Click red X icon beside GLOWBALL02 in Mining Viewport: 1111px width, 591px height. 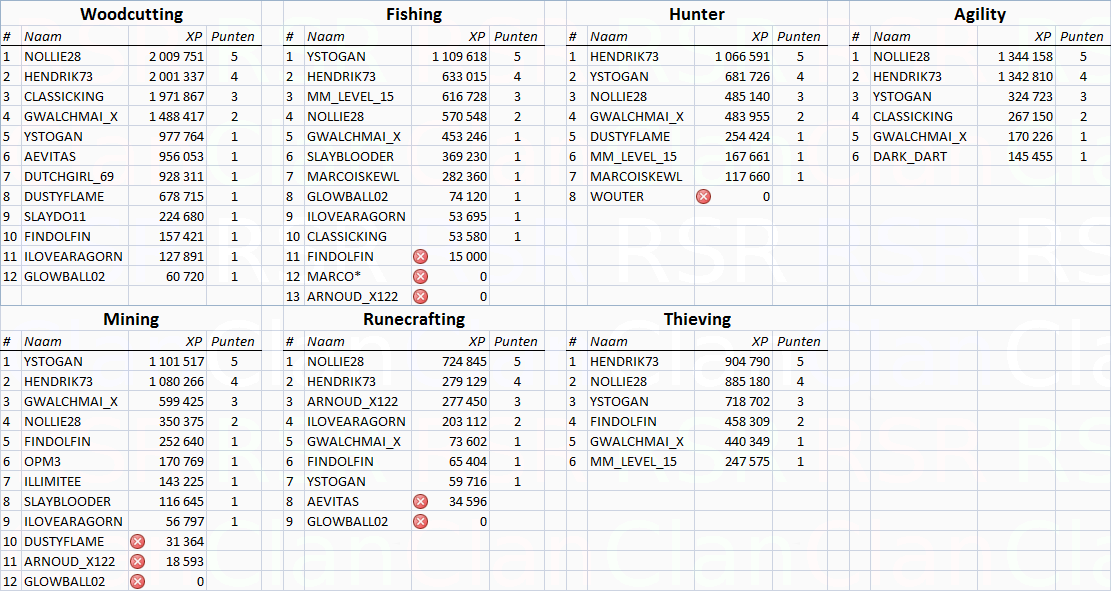tap(137, 582)
